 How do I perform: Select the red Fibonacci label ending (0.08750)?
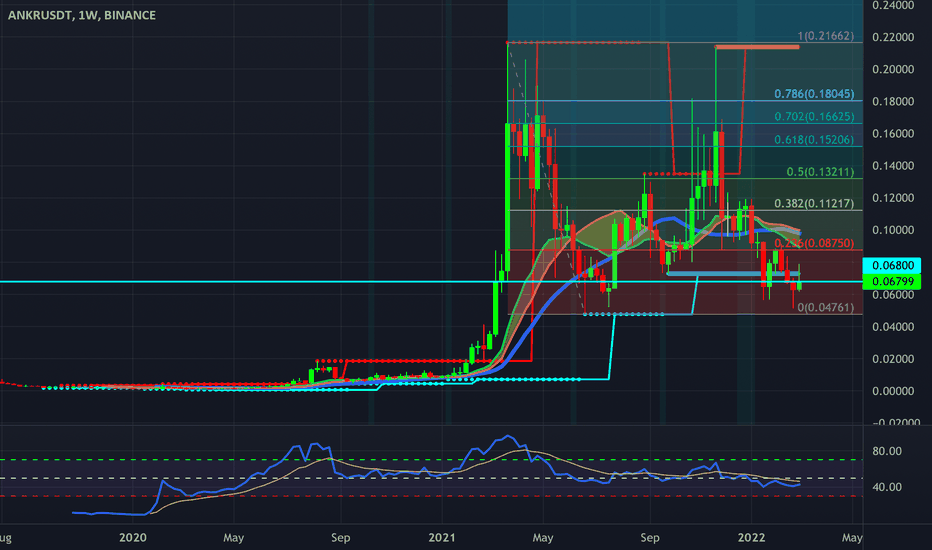pos(814,243)
